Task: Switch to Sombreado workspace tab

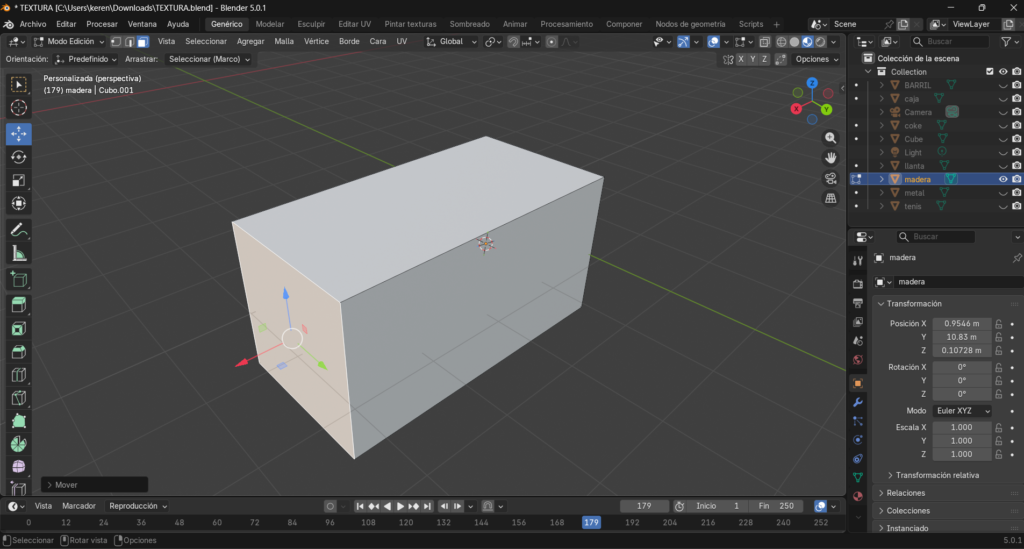Action: pos(469,24)
